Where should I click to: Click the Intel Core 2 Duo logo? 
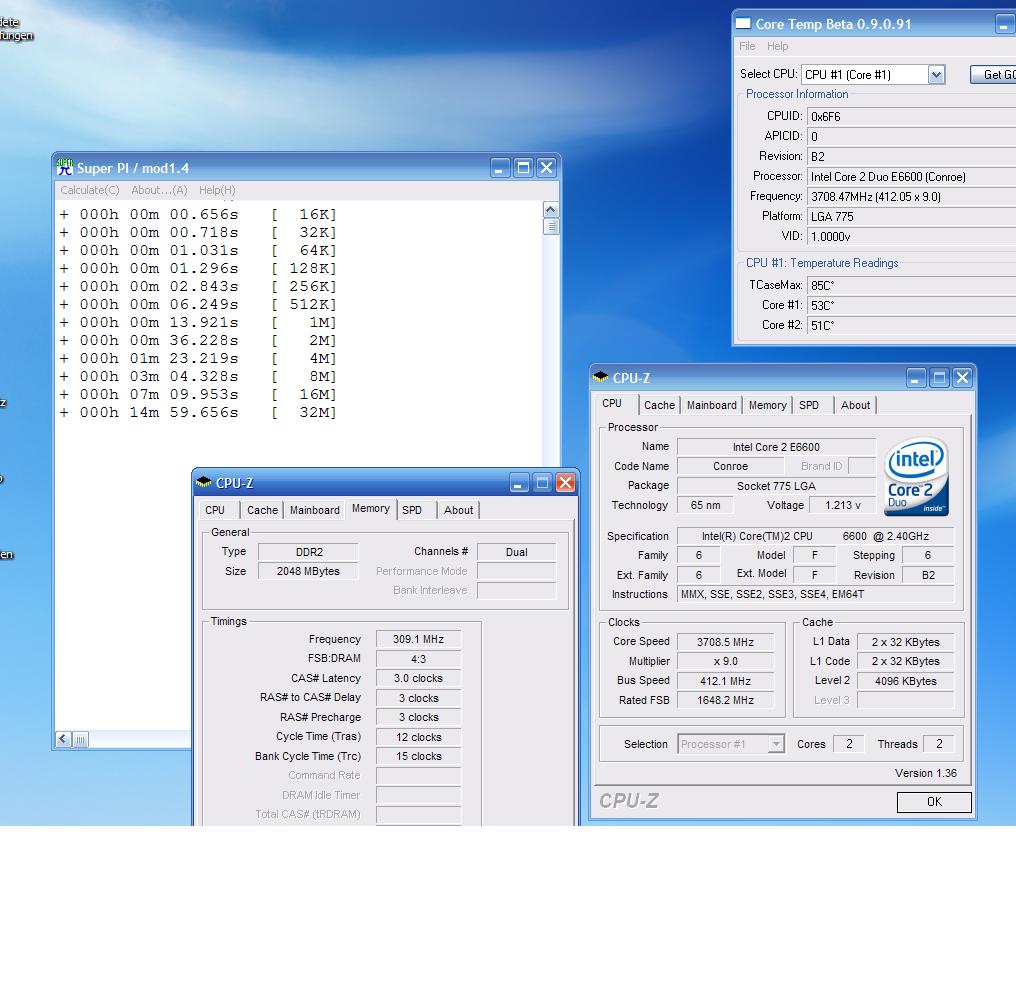pyautogui.click(x=916, y=477)
